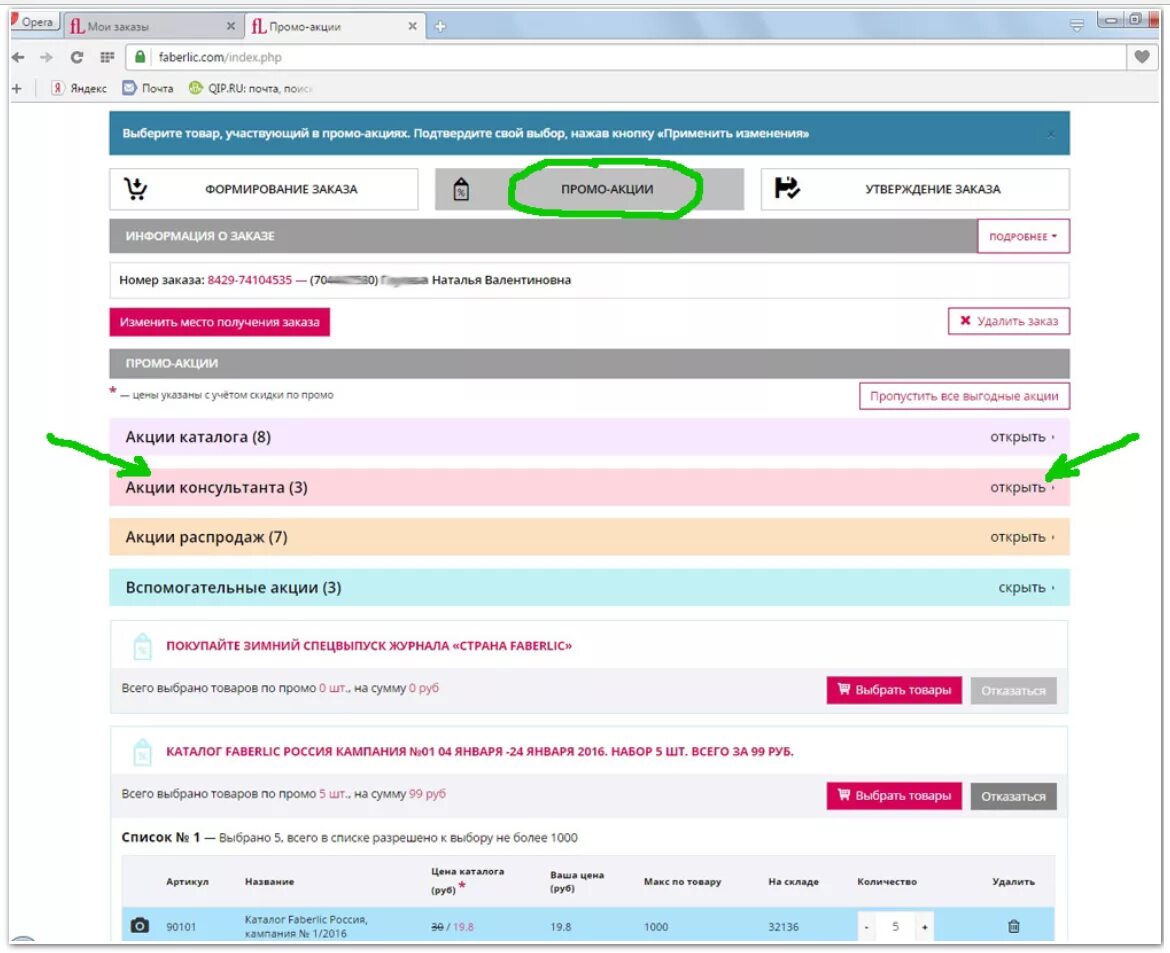
Task: Open order number 8429-74104535 link
Action: (x=249, y=280)
